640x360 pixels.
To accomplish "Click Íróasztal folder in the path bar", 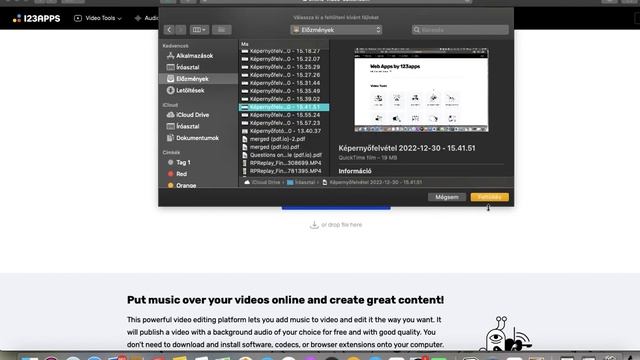I will (301, 182).
